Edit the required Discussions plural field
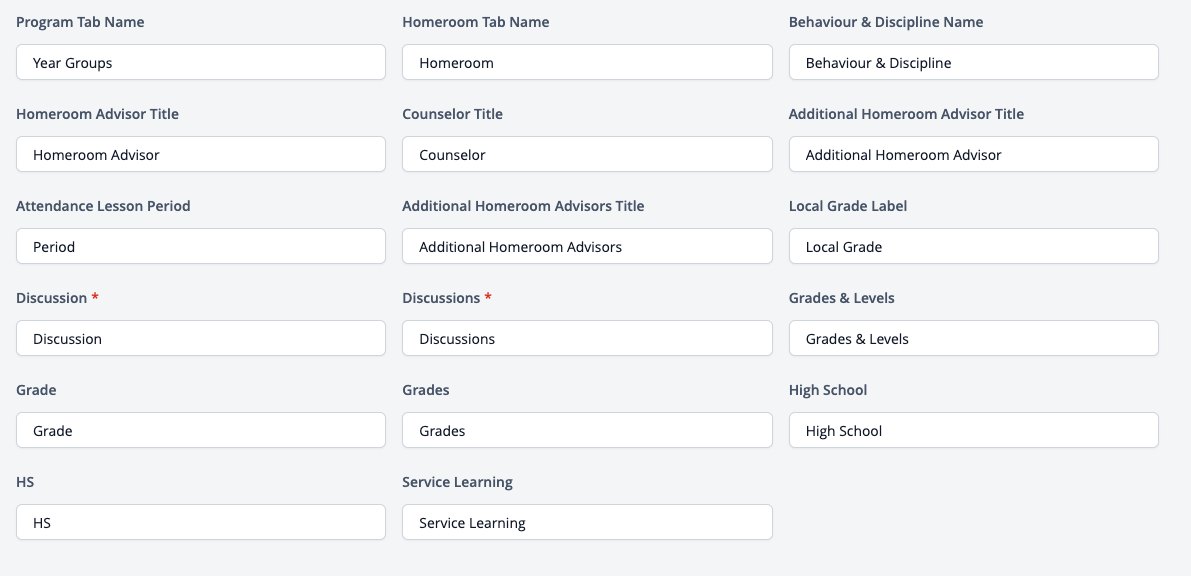This screenshot has width=1191, height=576. [x=587, y=338]
